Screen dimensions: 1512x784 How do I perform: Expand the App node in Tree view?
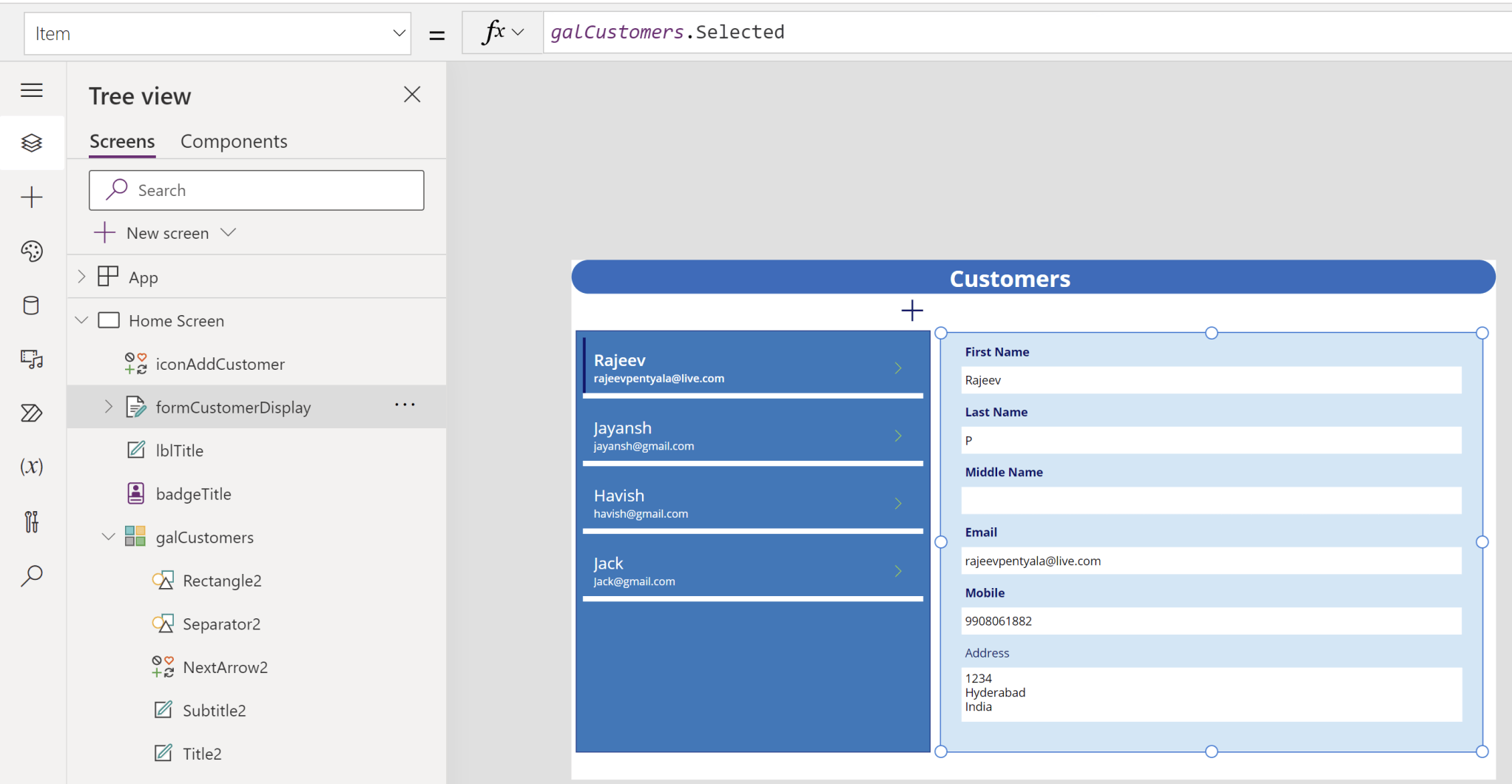(x=81, y=277)
